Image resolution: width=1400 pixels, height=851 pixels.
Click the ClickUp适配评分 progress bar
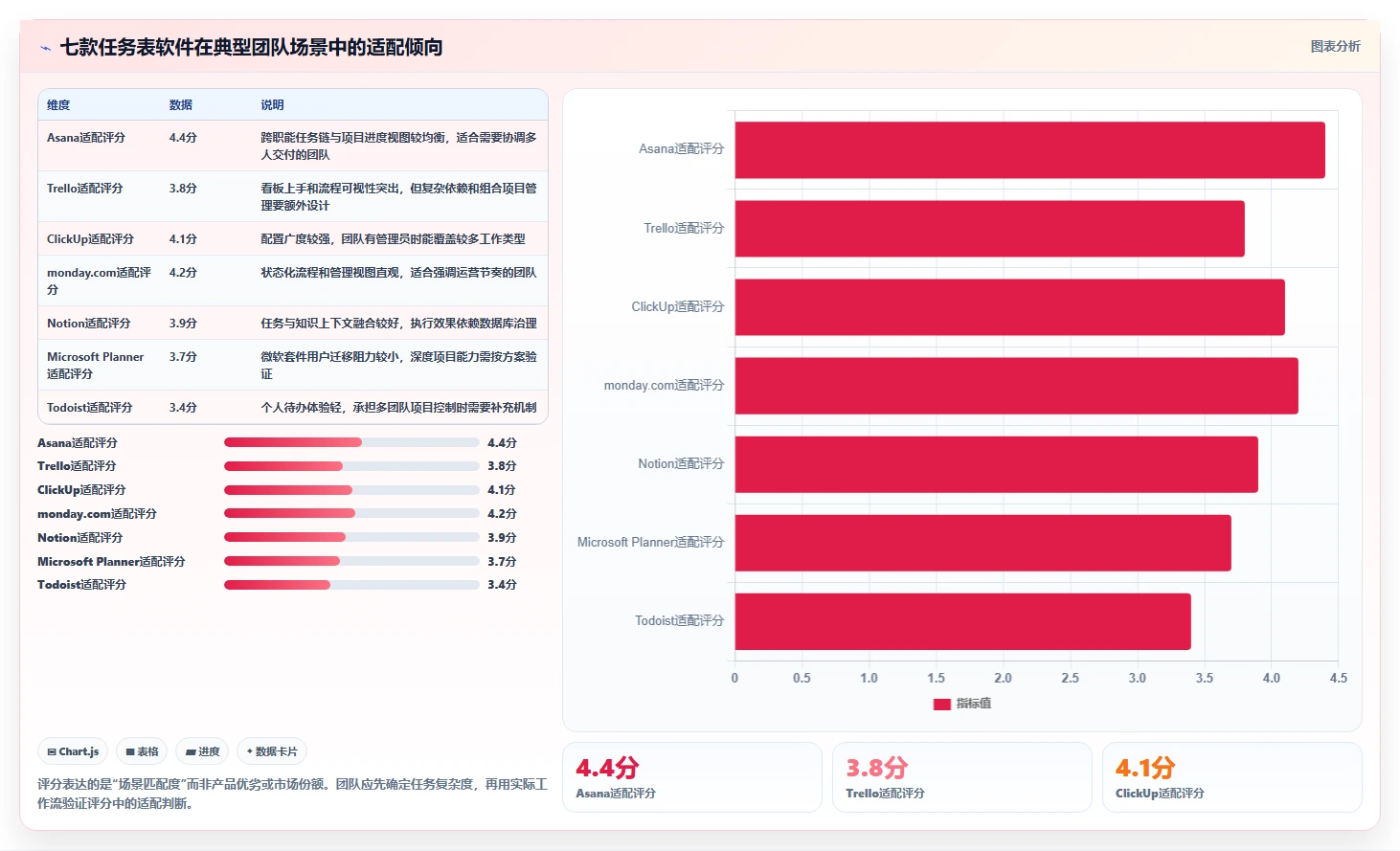coord(351,490)
